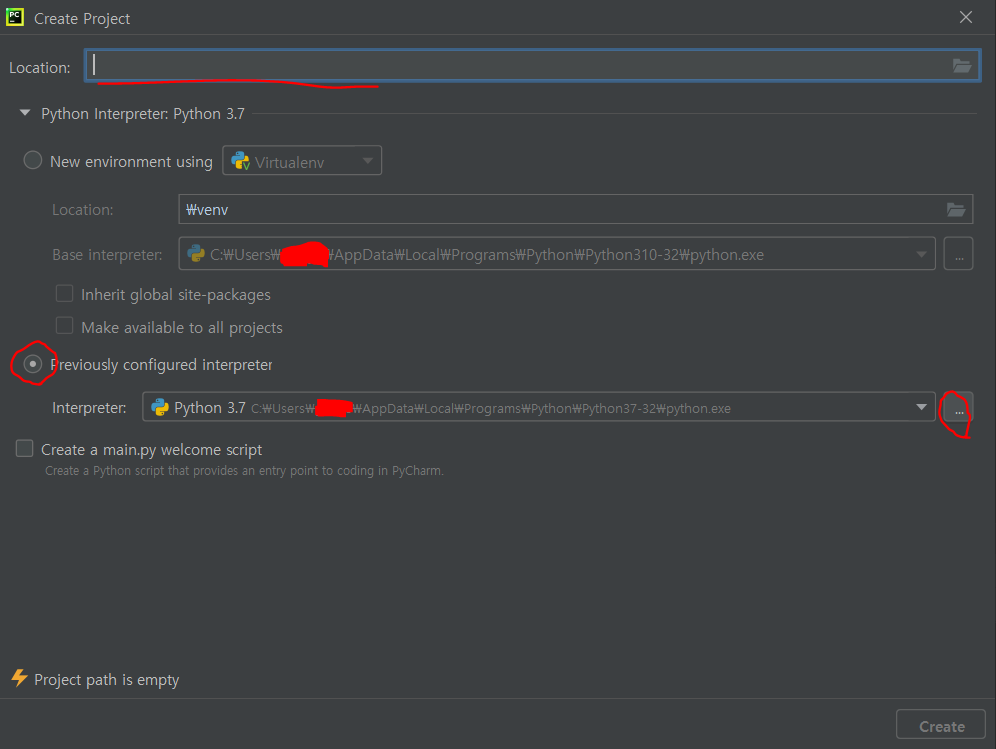Close the Create Project dialog

click(x=966, y=17)
